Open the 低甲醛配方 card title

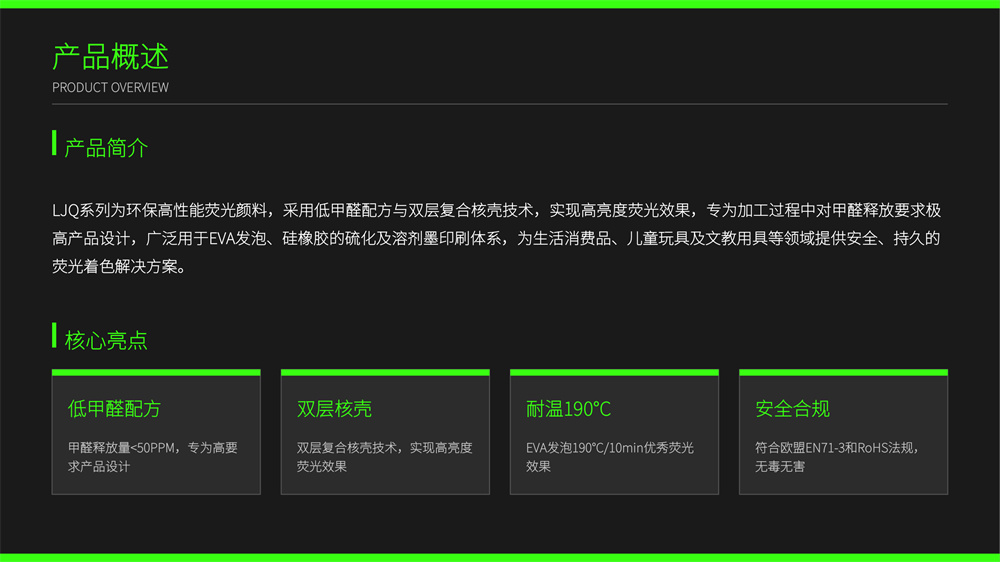pyautogui.click(x=114, y=409)
